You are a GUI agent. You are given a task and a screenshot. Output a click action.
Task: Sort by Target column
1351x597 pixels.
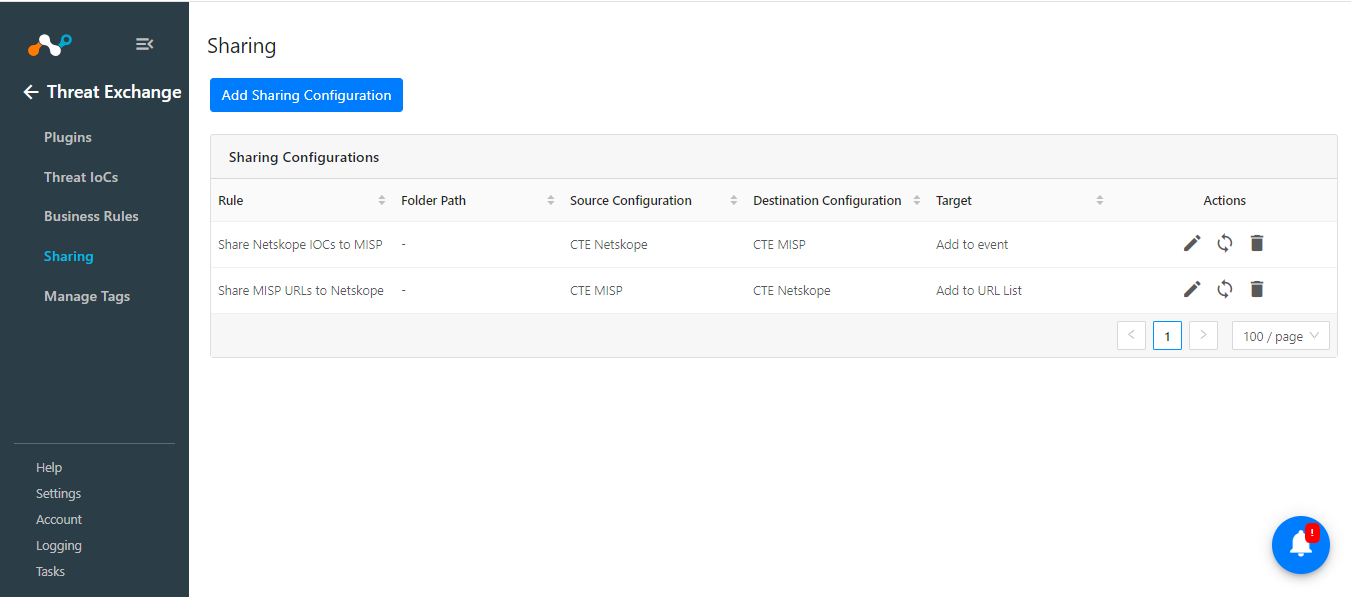pyautogui.click(x=1100, y=200)
